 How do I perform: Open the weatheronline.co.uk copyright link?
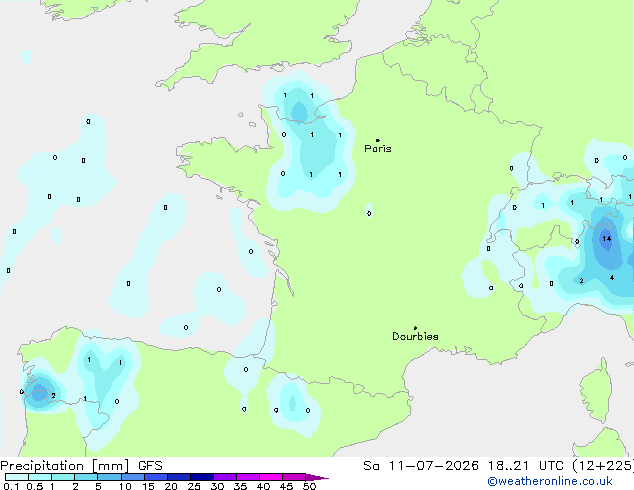[550, 481]
